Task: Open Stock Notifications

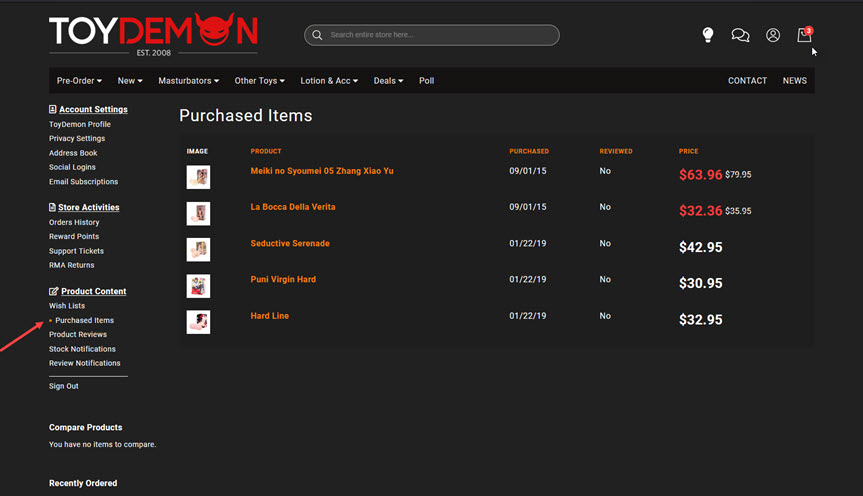Action: pos(83,349)
